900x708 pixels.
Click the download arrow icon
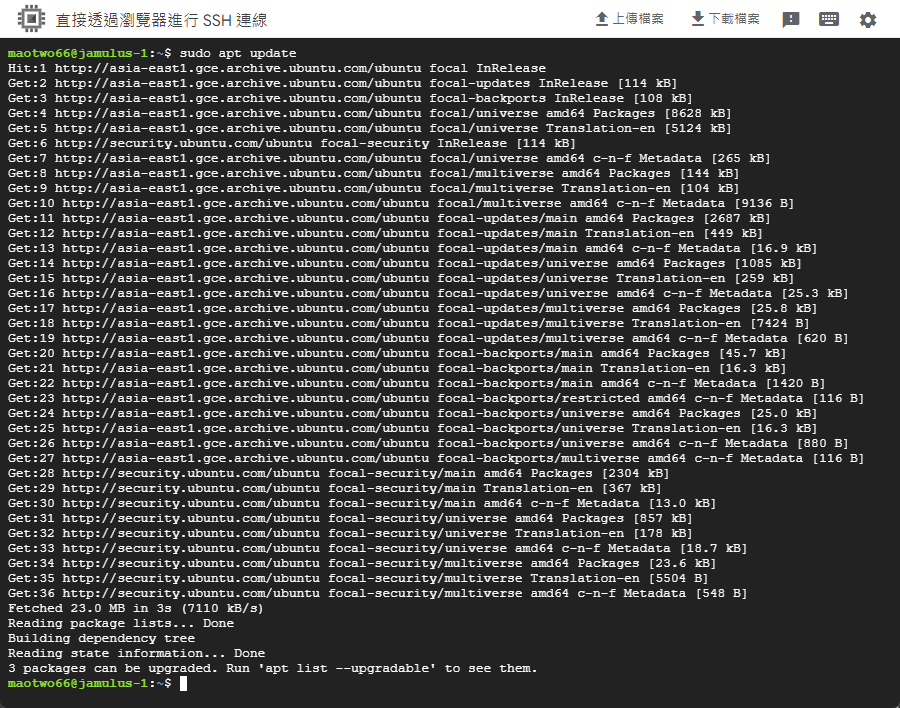698,19
